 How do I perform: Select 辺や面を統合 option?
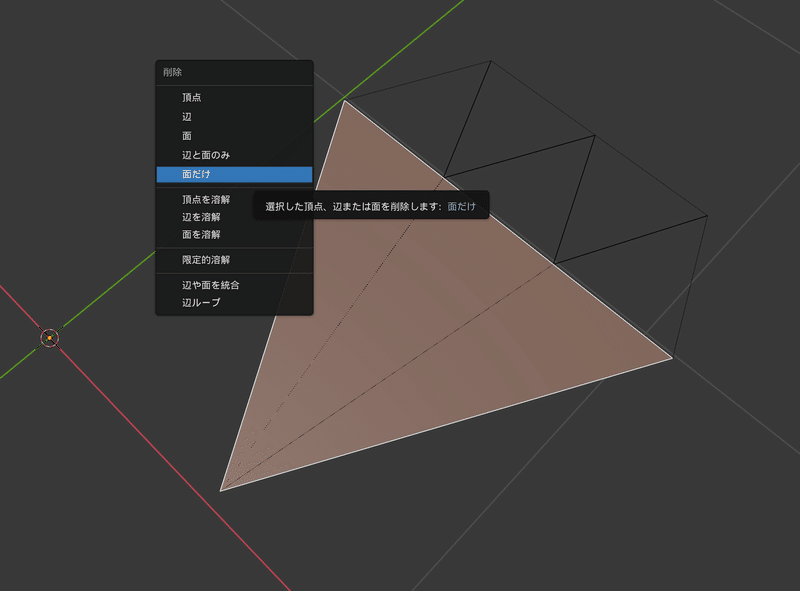[234, 285]
